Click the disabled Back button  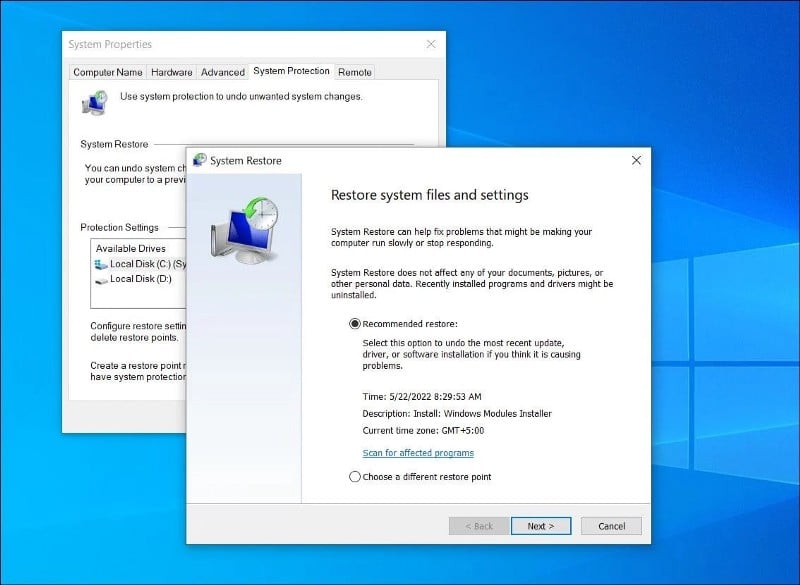[478, 525]
